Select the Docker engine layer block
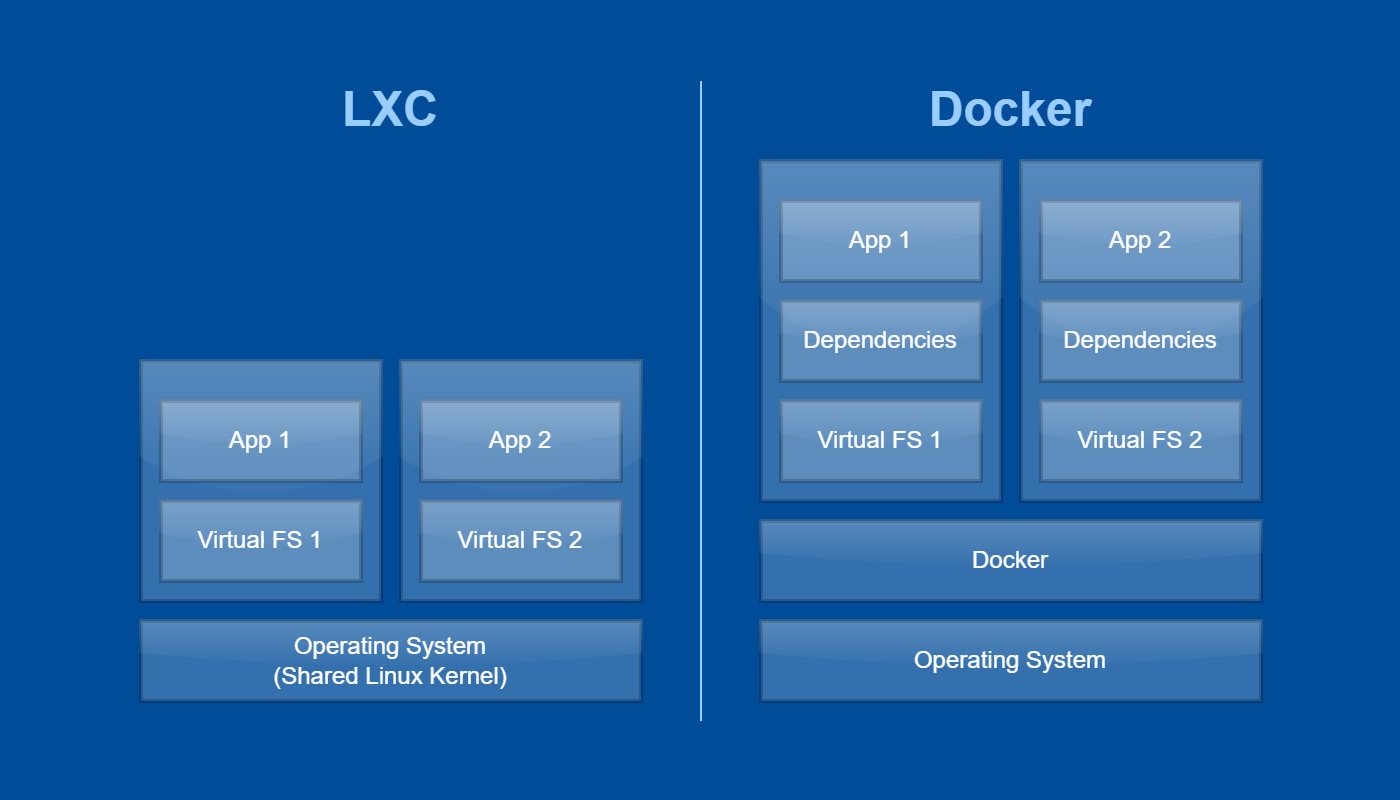 [1010, 560]
